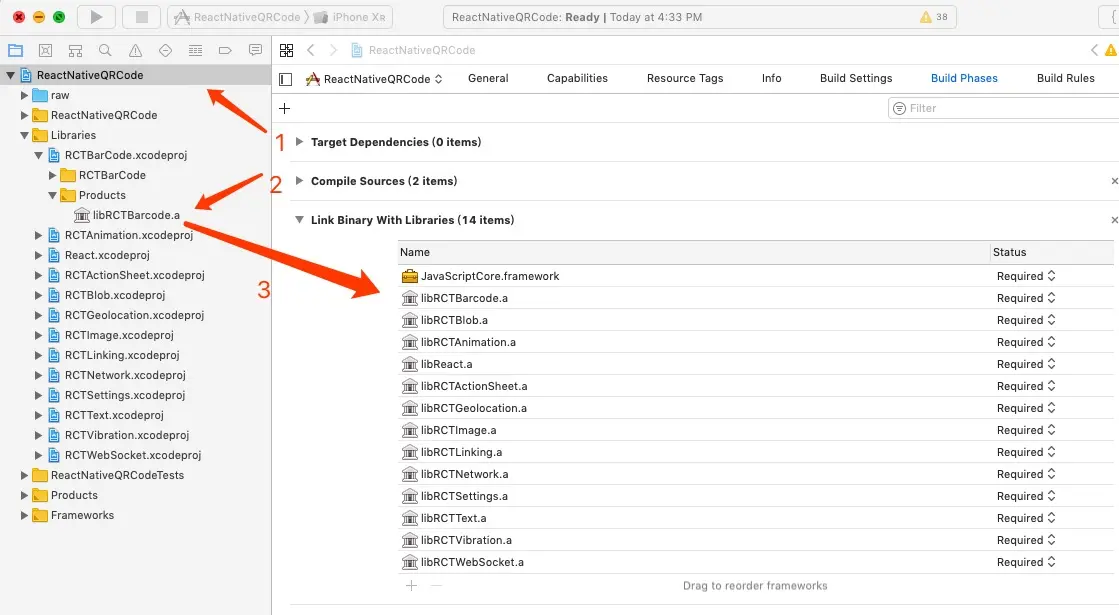Open the Source Control navigator

(x=45, y=50)
